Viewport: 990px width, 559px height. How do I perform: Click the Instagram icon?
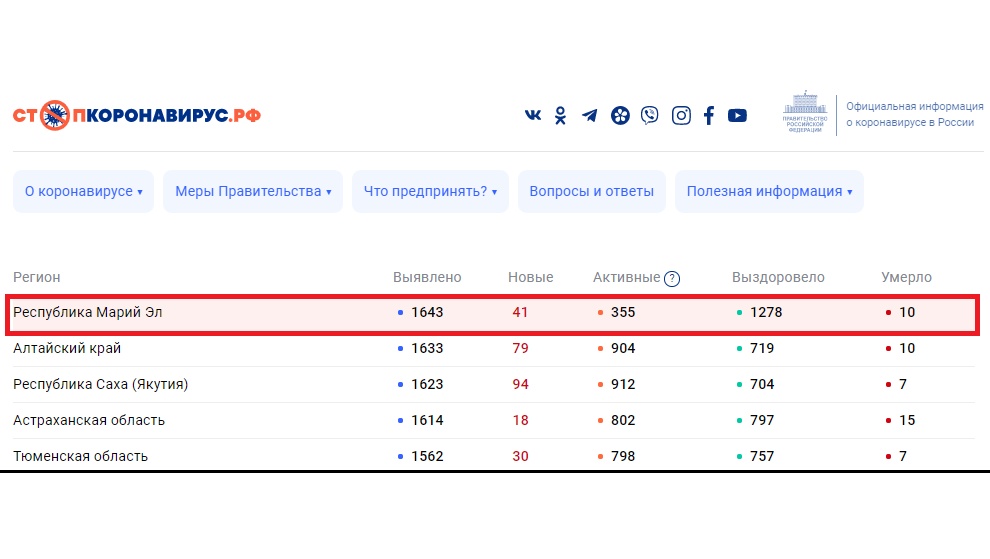pyautogui.click(x=681, y=115)
